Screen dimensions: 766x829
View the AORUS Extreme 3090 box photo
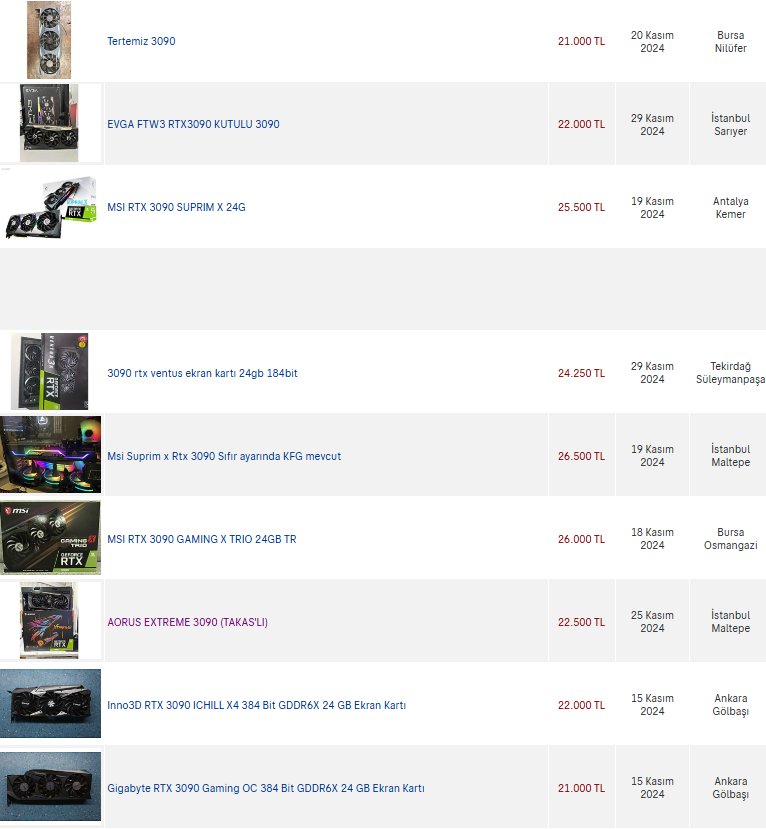[49, 621]
